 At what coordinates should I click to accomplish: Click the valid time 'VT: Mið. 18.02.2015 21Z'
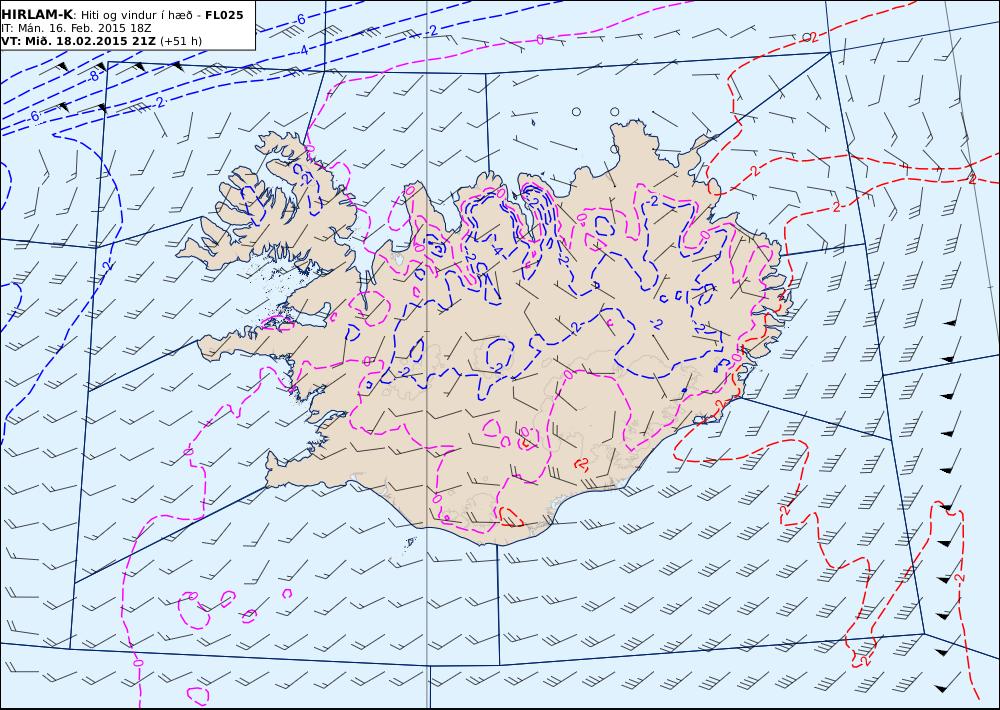click(x=78, y=41)
